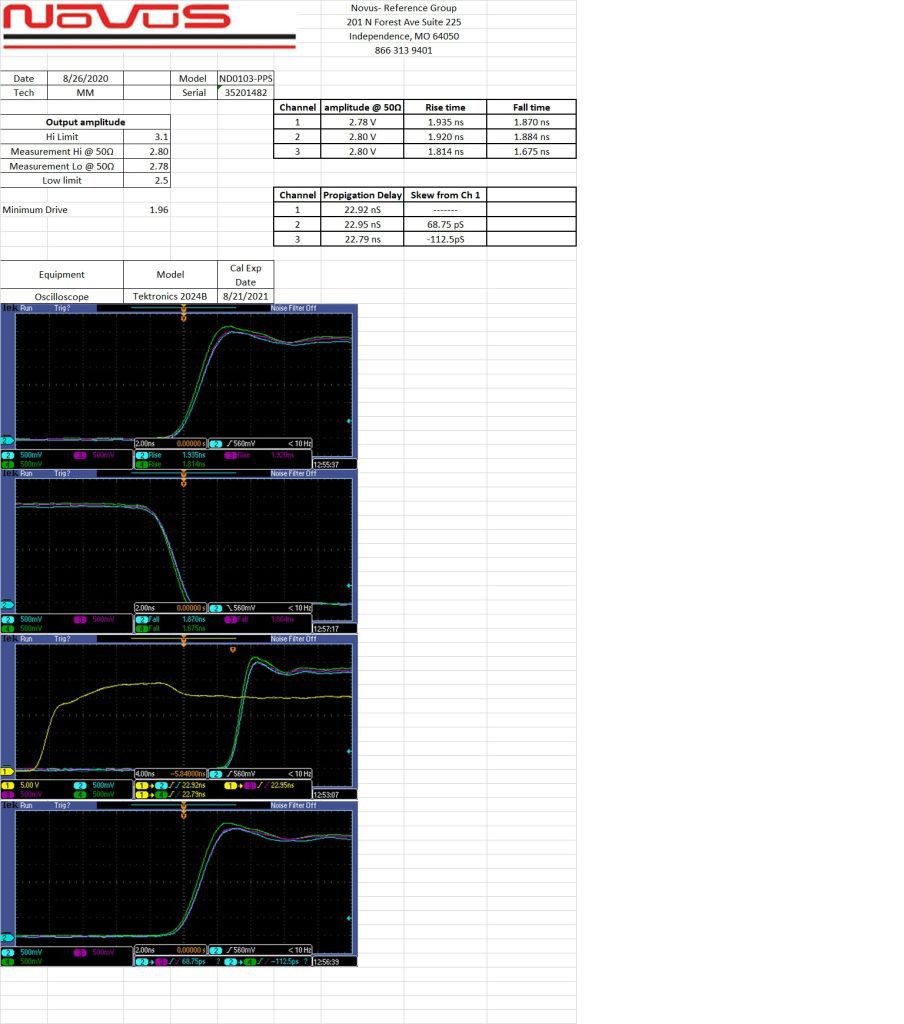Select the Hi Limit value '3.1'
This screenshot has width=904, height=1024.
tap(147, 136)
